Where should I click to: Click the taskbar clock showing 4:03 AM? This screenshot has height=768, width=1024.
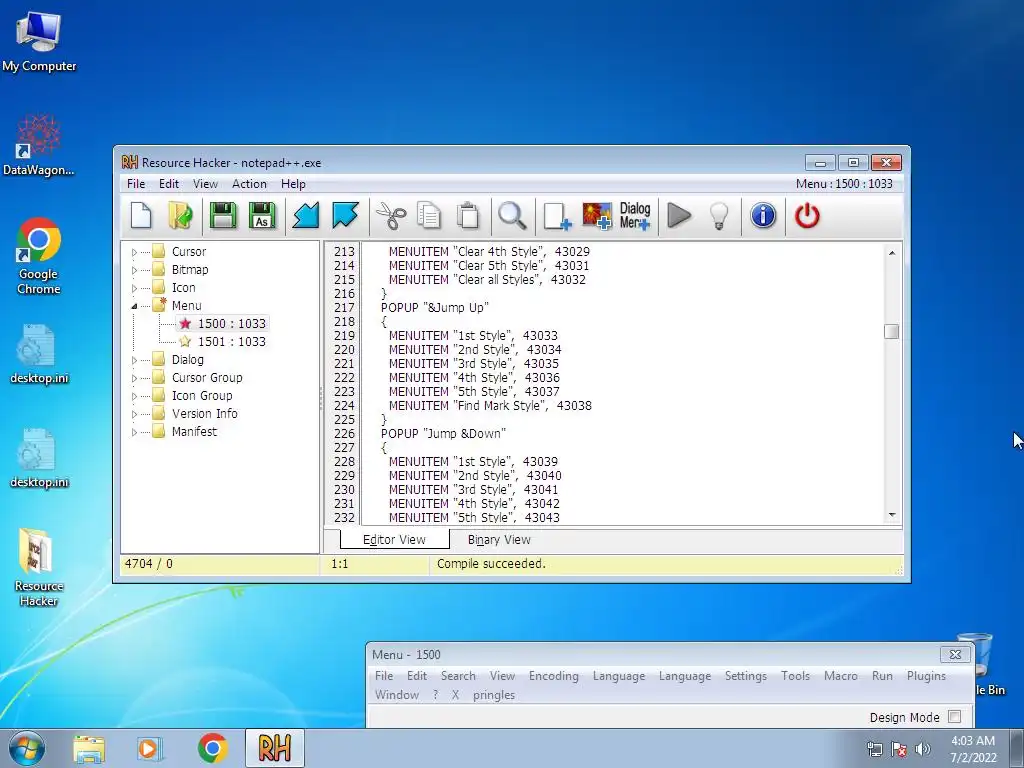[x=973, y=748]
